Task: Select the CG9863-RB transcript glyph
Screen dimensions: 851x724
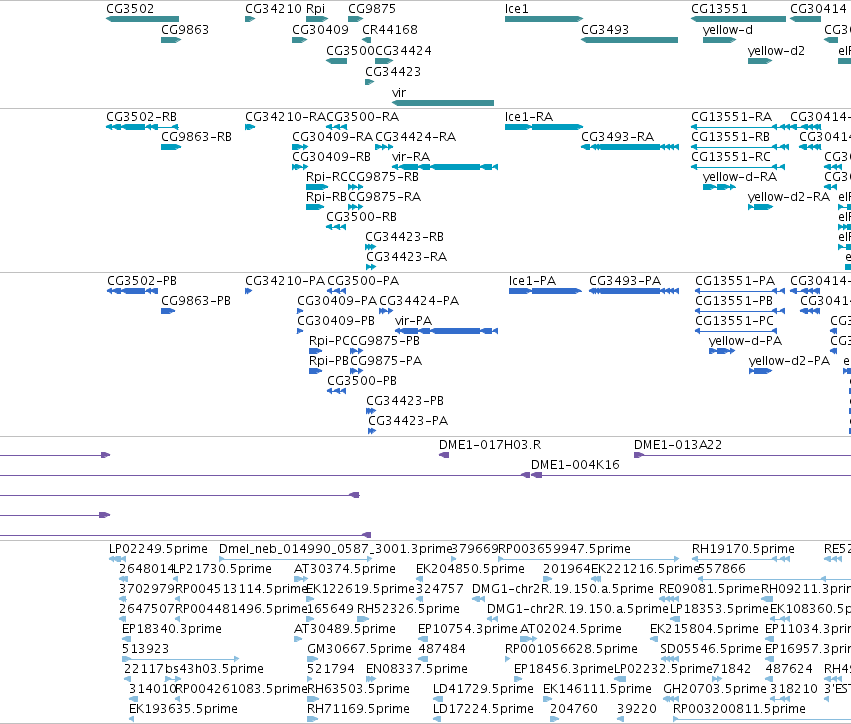Action: coord(171,147)
